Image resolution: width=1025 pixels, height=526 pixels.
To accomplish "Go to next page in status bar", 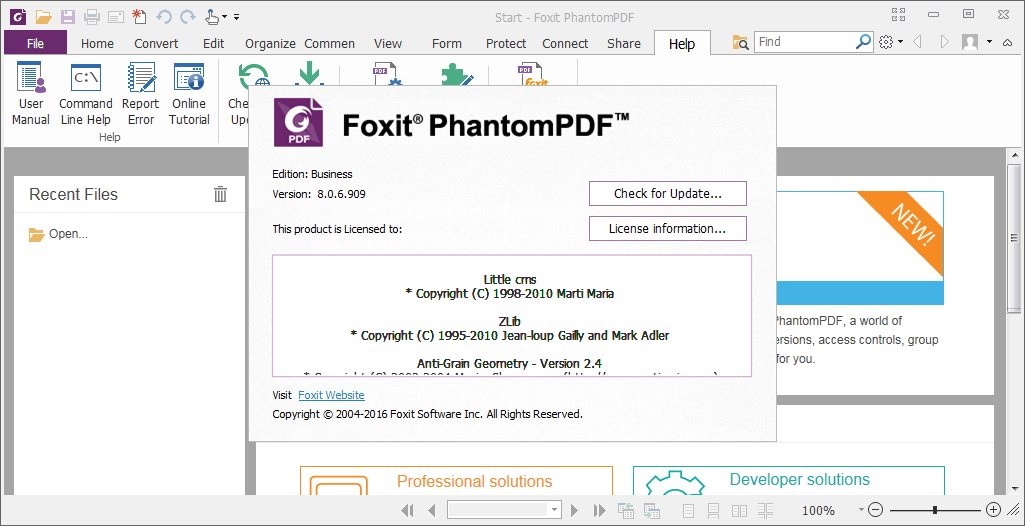I will coord(575,510).
